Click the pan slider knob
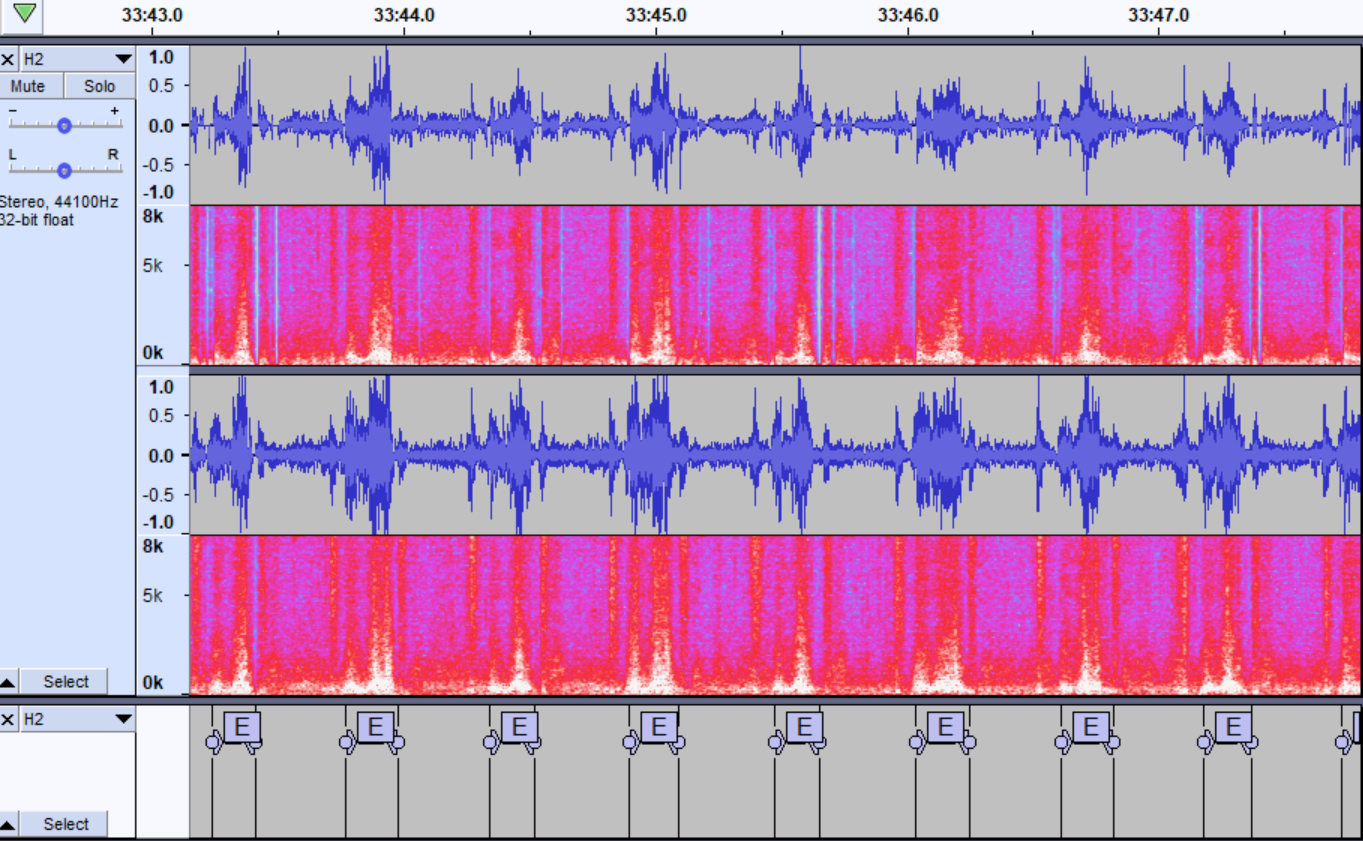 64,169
